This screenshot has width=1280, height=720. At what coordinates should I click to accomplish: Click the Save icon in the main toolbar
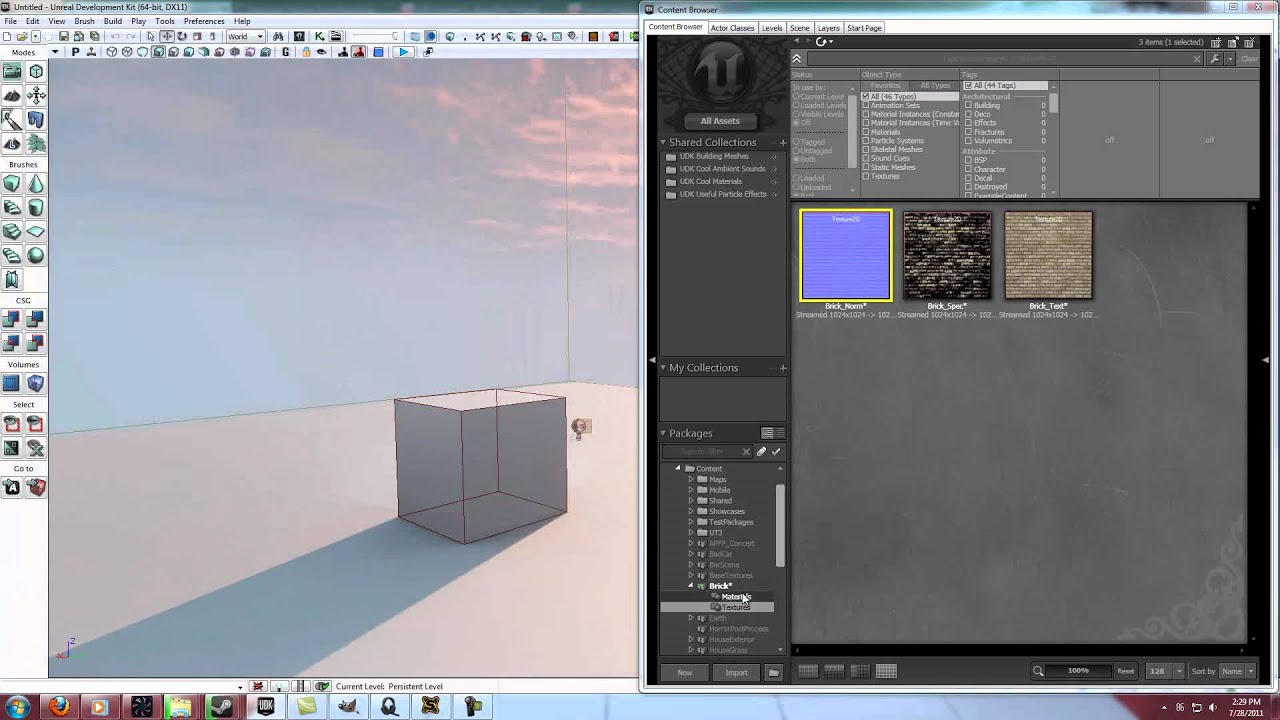tap(63, 36)
